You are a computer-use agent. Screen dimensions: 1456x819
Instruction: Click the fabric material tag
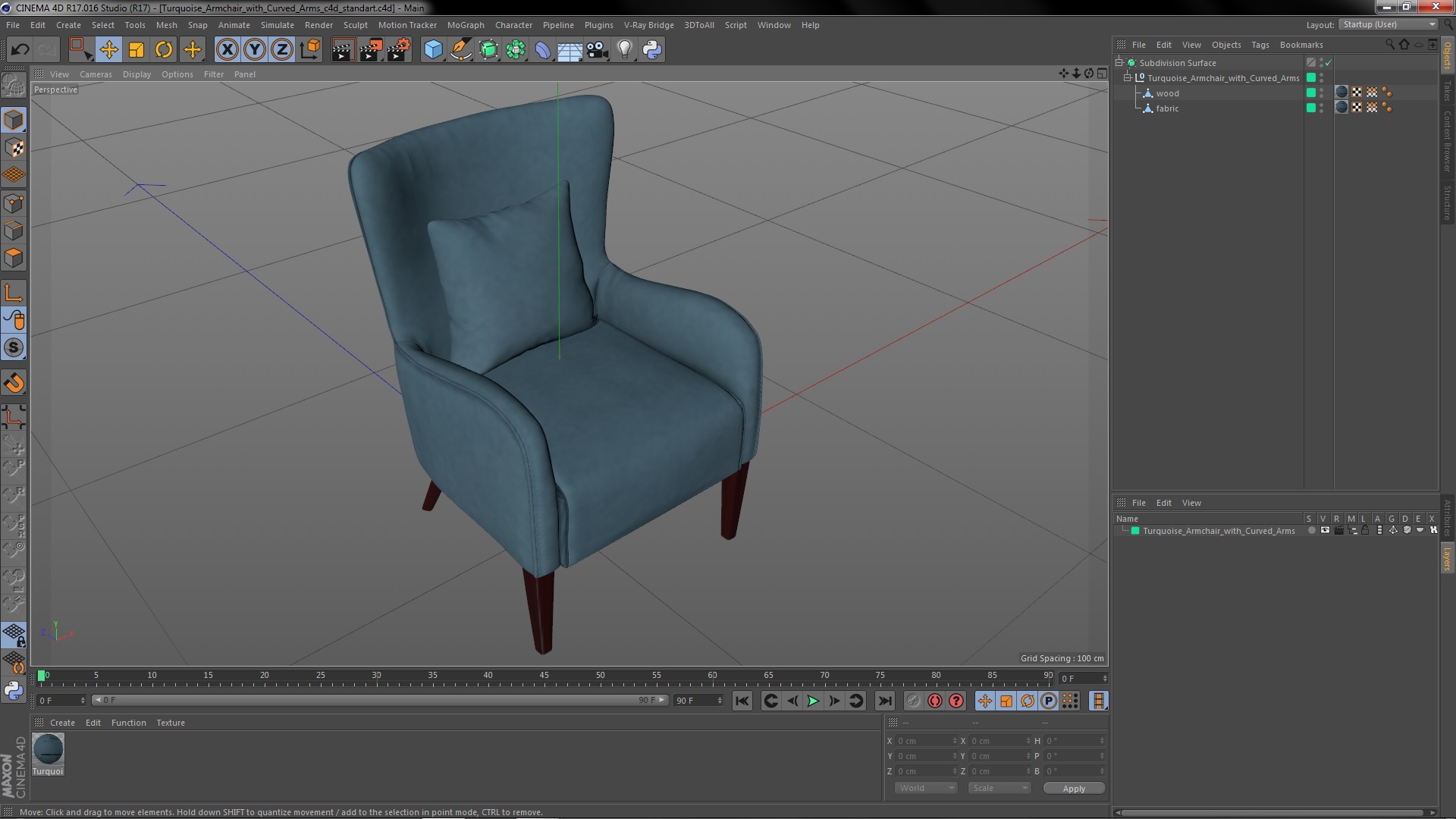[1341, 108]
